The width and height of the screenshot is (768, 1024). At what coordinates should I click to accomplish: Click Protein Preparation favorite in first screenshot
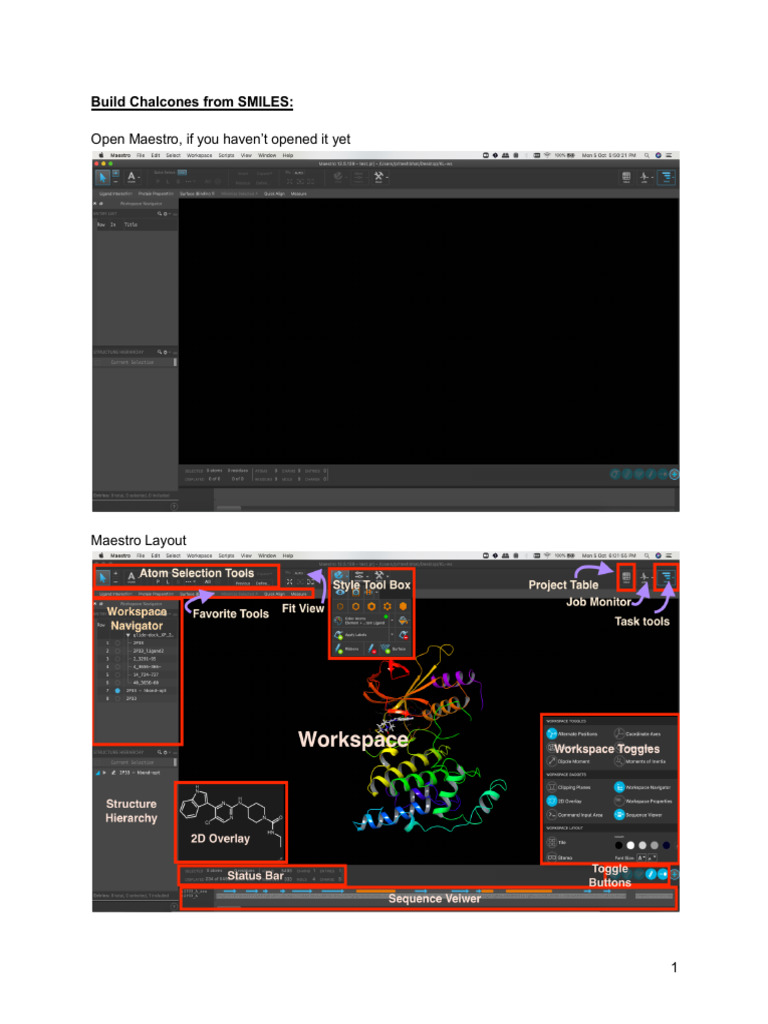tap(156, 193)
